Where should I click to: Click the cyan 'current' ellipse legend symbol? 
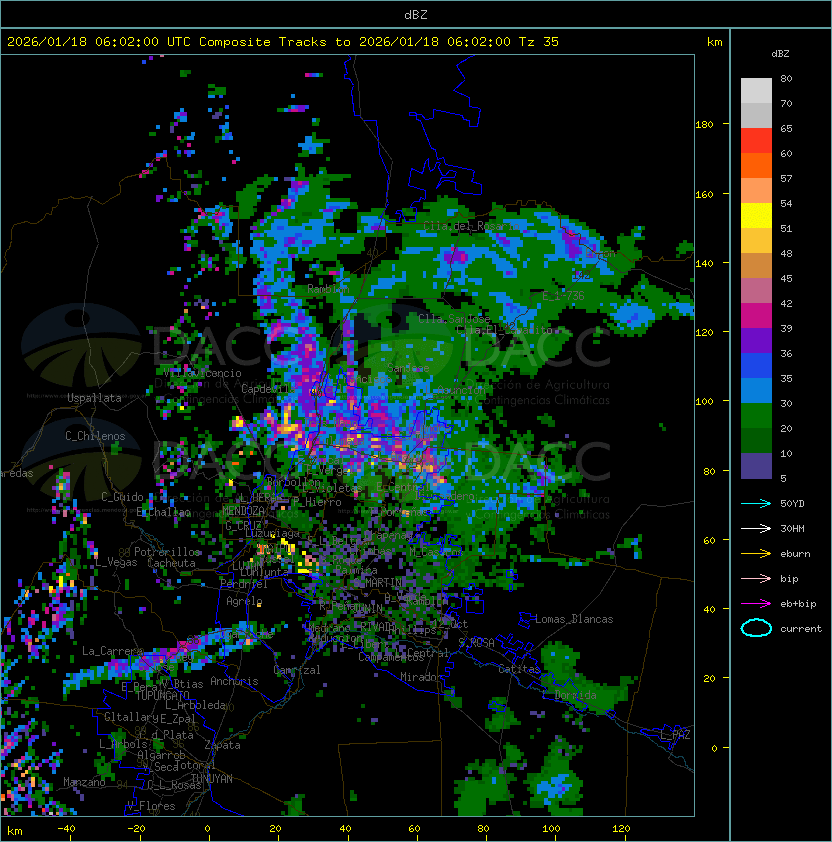pyautogui.click(x=756, y=628)
